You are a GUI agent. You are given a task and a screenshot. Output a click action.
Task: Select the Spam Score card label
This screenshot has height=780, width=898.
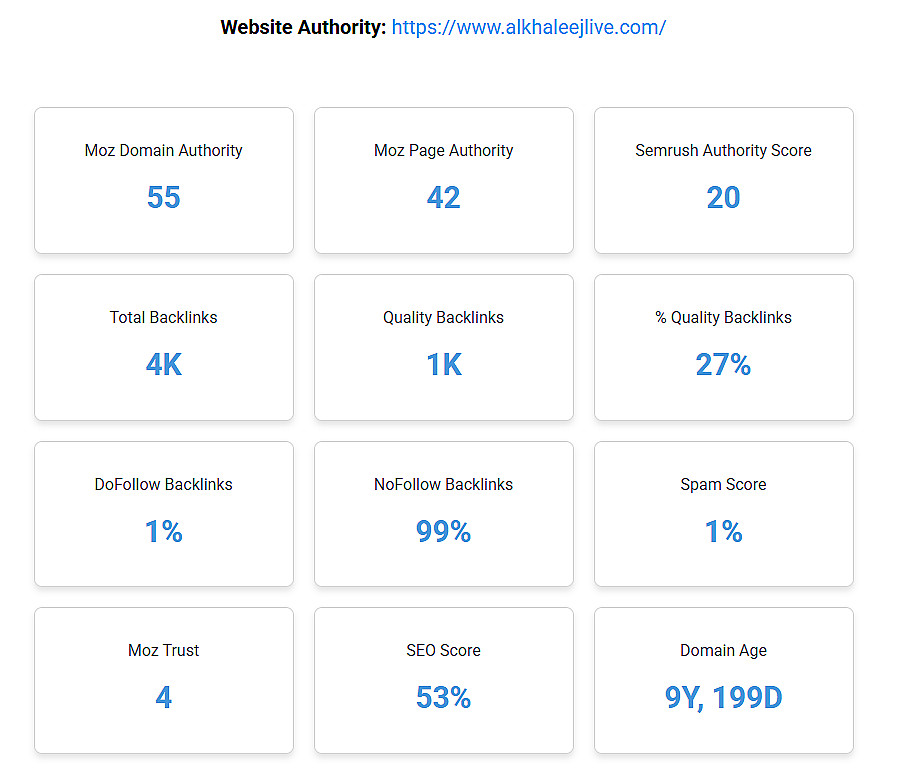(723, 485)
